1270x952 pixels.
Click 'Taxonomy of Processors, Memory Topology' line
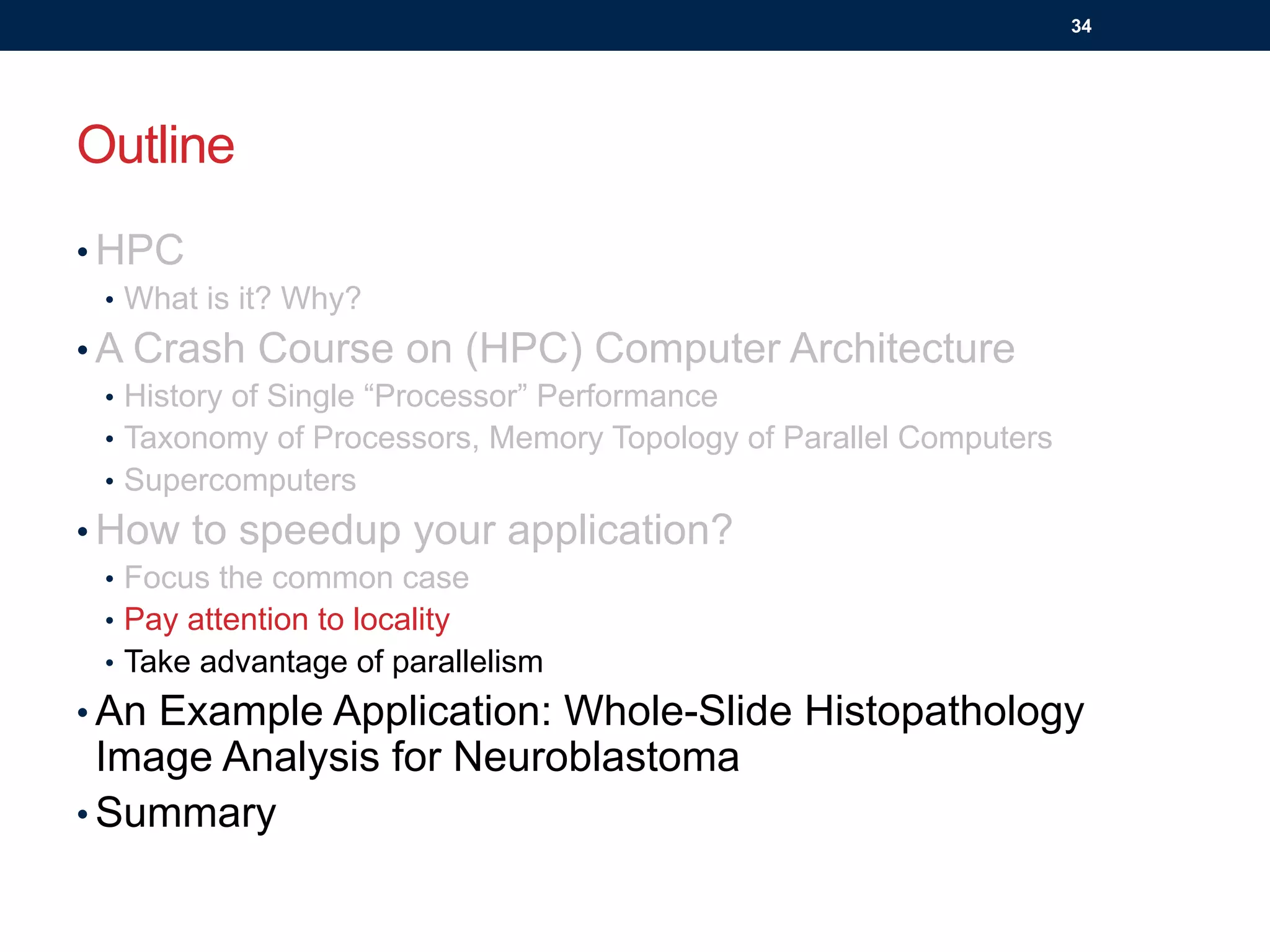(x=588, y=438)
